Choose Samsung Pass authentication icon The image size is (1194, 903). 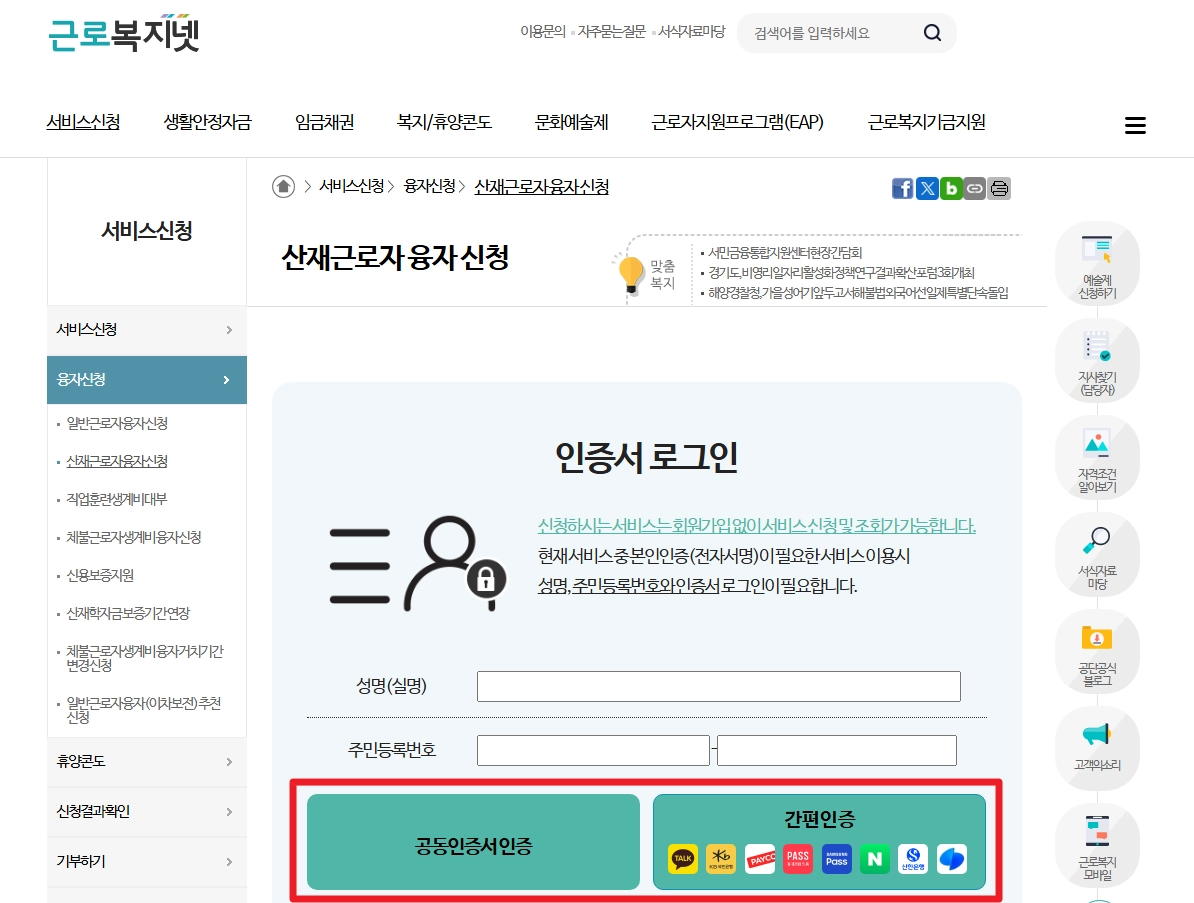click(836, 859)
